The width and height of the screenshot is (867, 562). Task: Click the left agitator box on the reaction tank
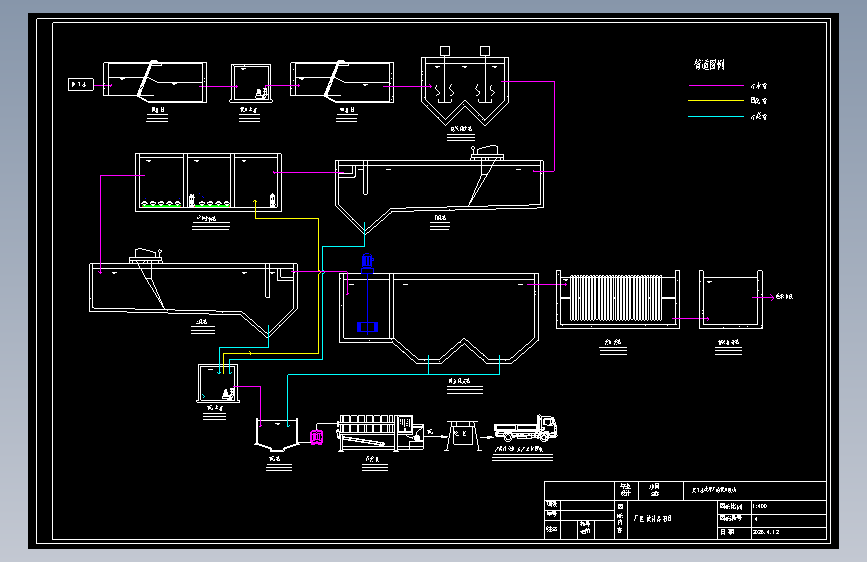[x=445, y=51]
